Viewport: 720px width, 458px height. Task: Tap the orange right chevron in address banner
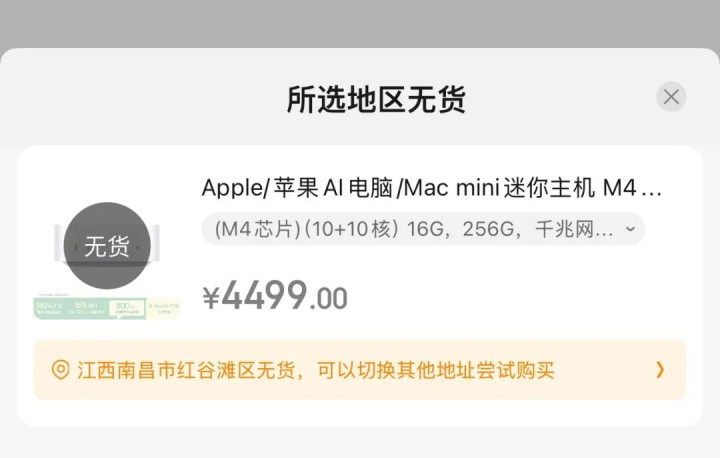click(x=660, y=369)
